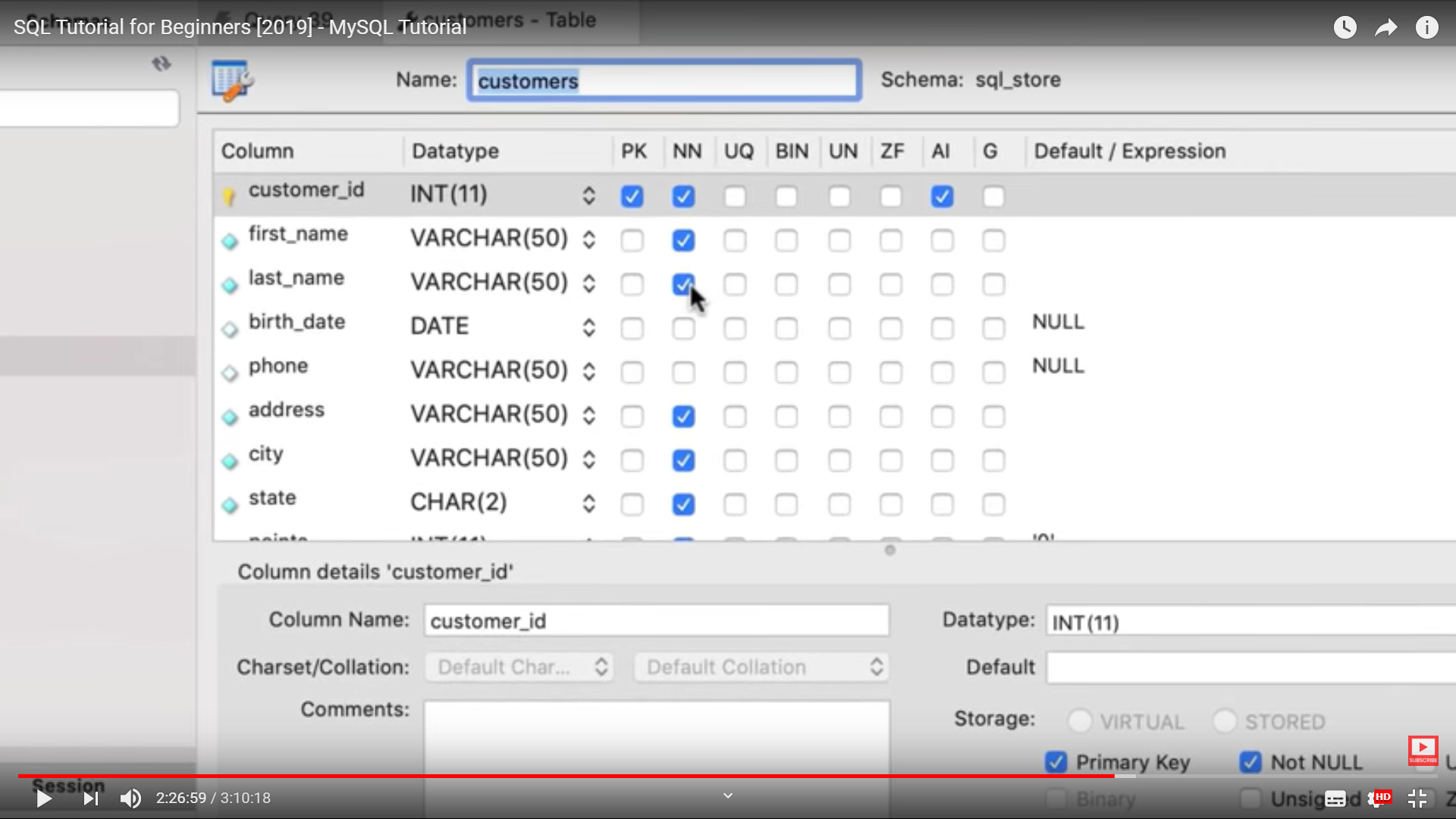The width and height of the screenshot is (1456, 819).
Task: Enable NN checkbox for birth_date
Action: point(683,329)
